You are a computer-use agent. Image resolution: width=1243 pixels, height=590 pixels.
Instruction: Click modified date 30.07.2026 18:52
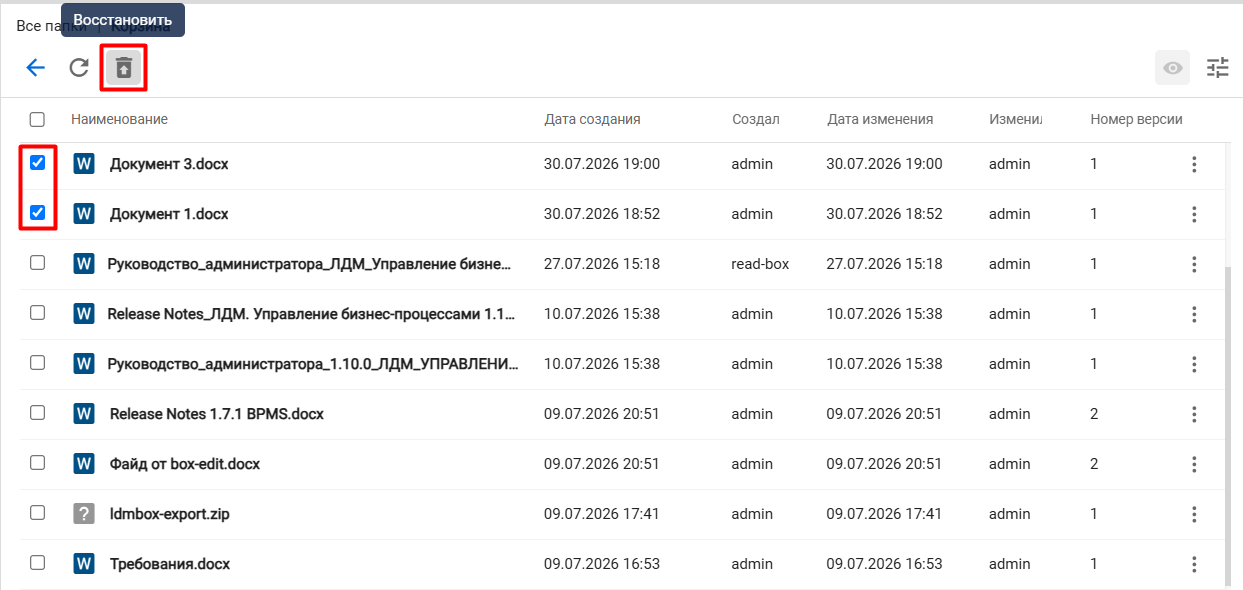pos(884,214)
